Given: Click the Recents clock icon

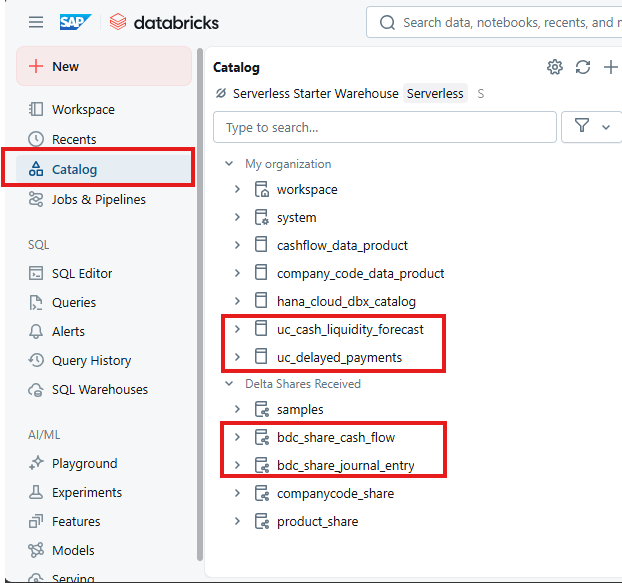Looking at the screenshot, I should (x=36, y=139).
